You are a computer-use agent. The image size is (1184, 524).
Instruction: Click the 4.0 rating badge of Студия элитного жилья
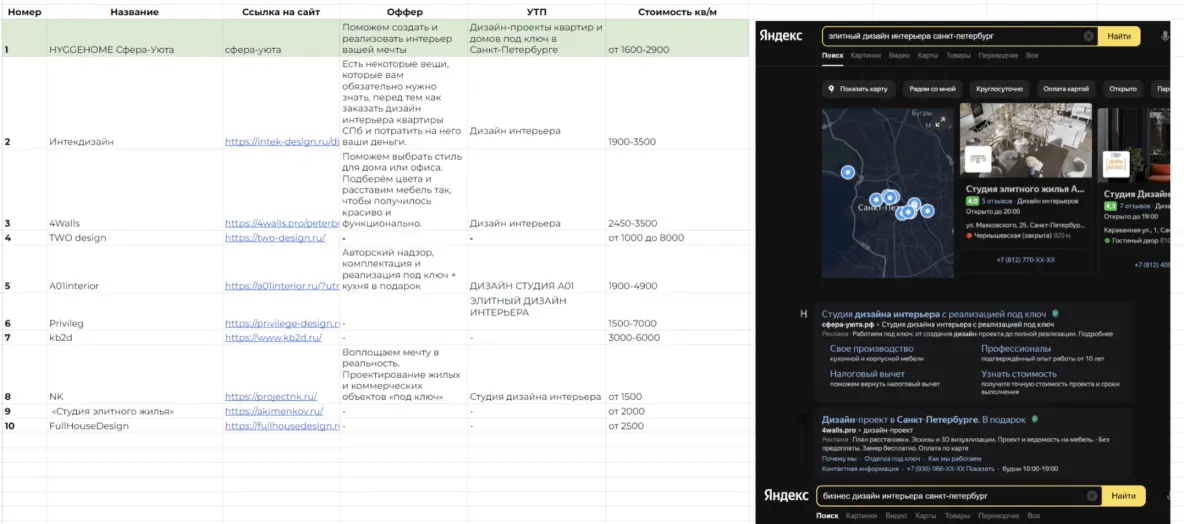coord(972,202)
